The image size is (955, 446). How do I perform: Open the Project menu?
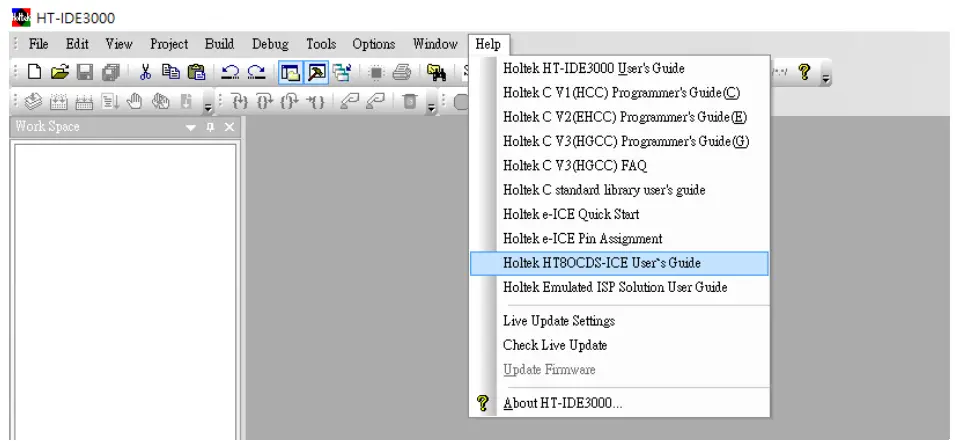tap(169, 44)
